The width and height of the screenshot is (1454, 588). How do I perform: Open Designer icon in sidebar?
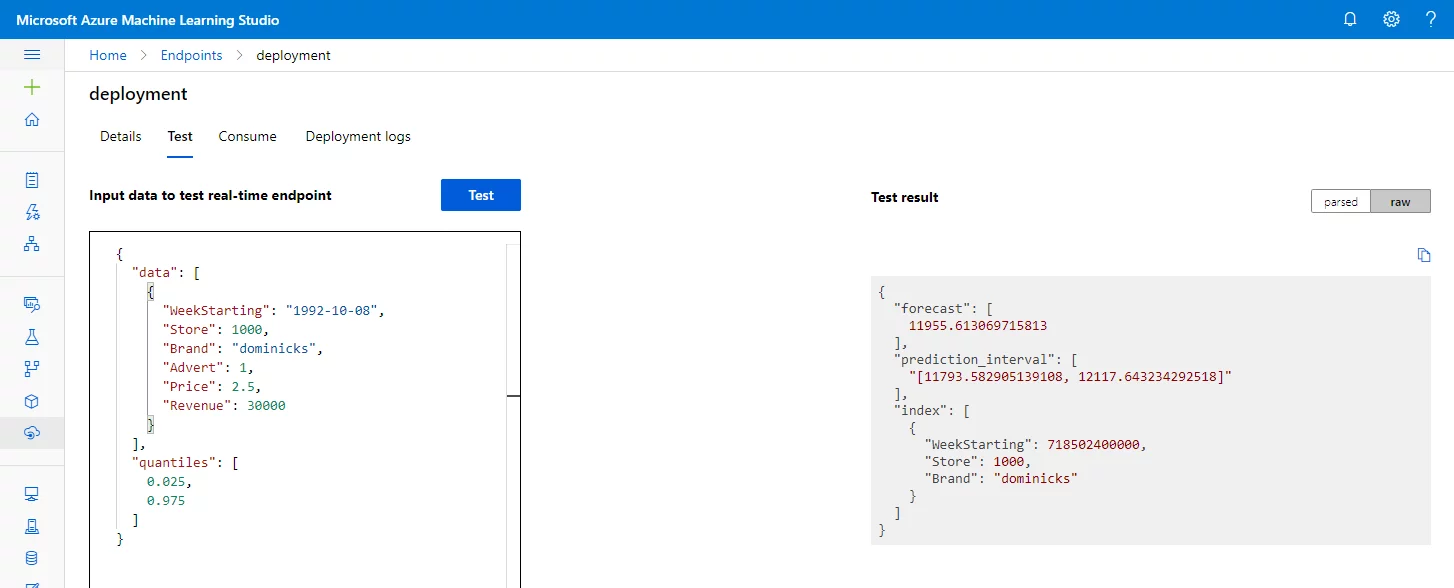pyautogui.click(x=32, y=244)
